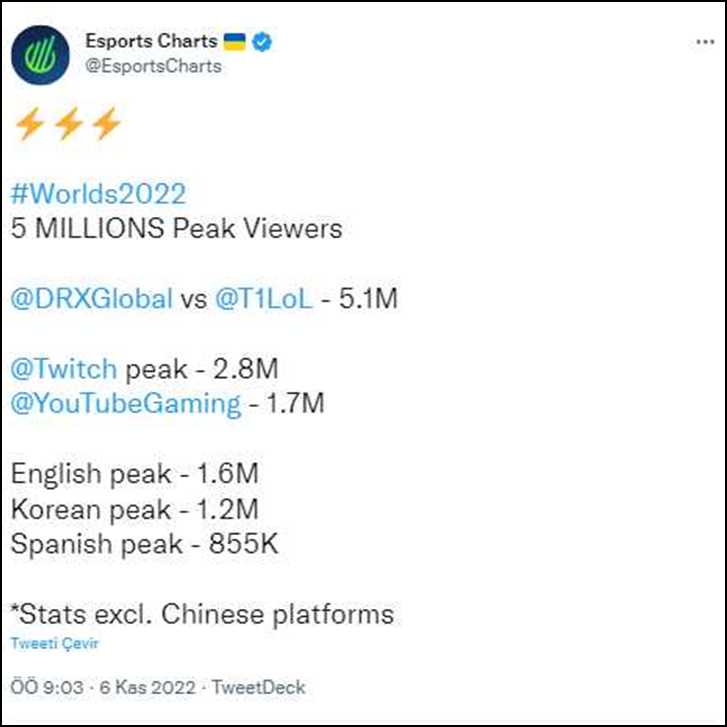The height and width of the screenshot is (727, 727).
Task: View the @YouTubeGaming mention
Action: (x=126, y=404)
